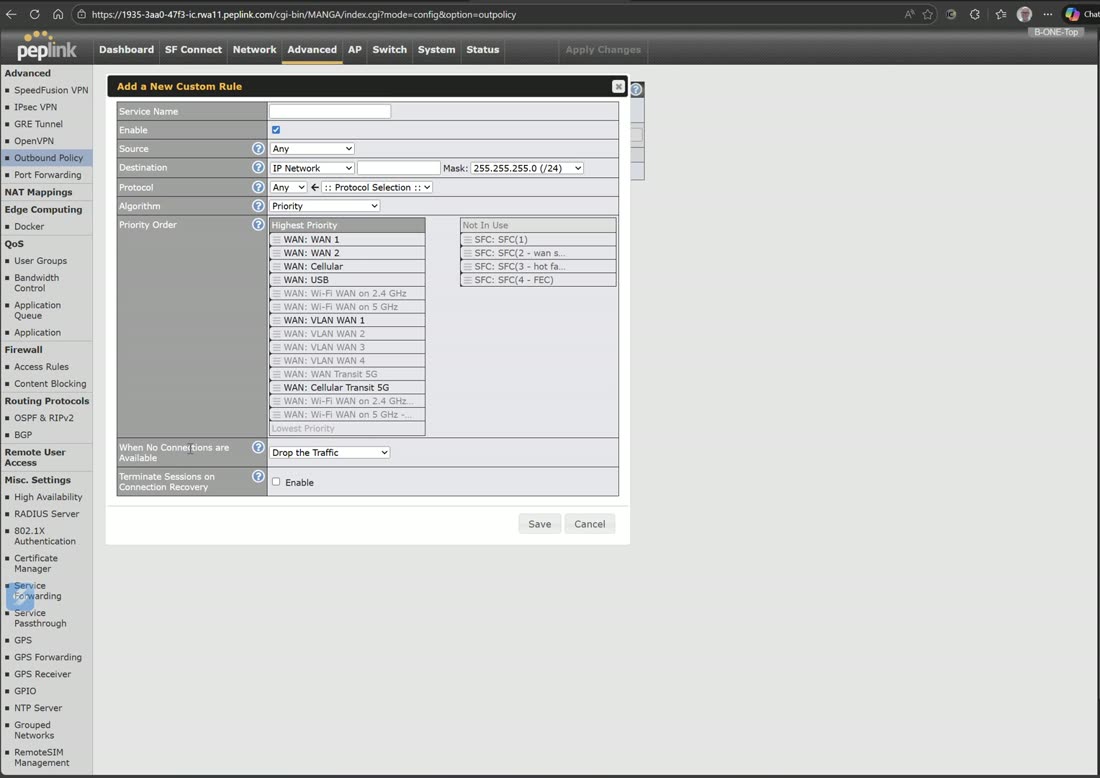Open the Drop the Traffic dropdown

click(330, 452)
